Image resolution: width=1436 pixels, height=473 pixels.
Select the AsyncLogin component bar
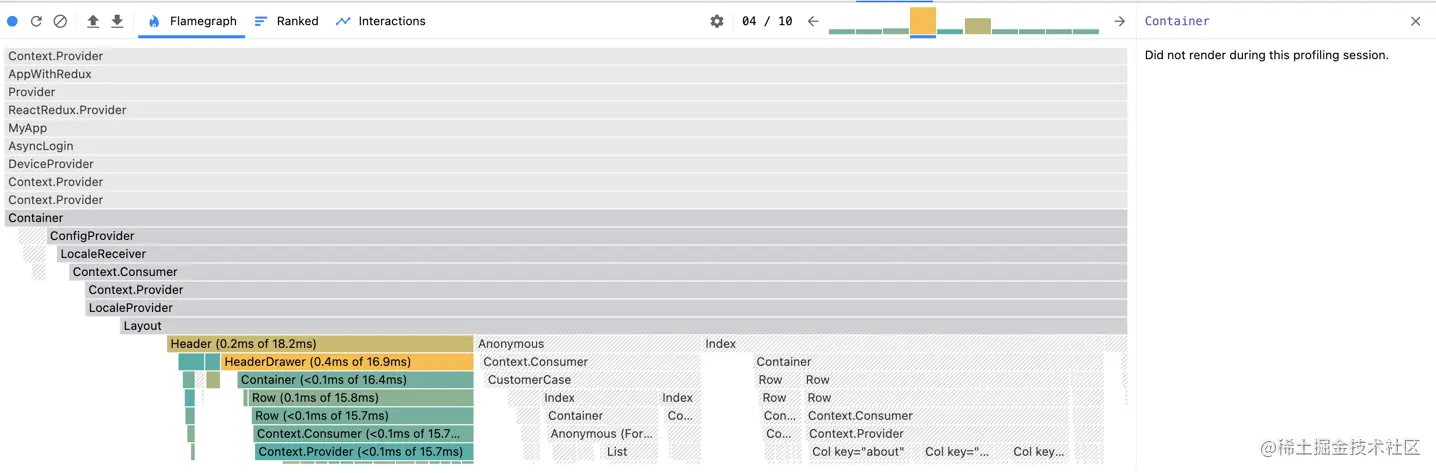pos(566,146)
